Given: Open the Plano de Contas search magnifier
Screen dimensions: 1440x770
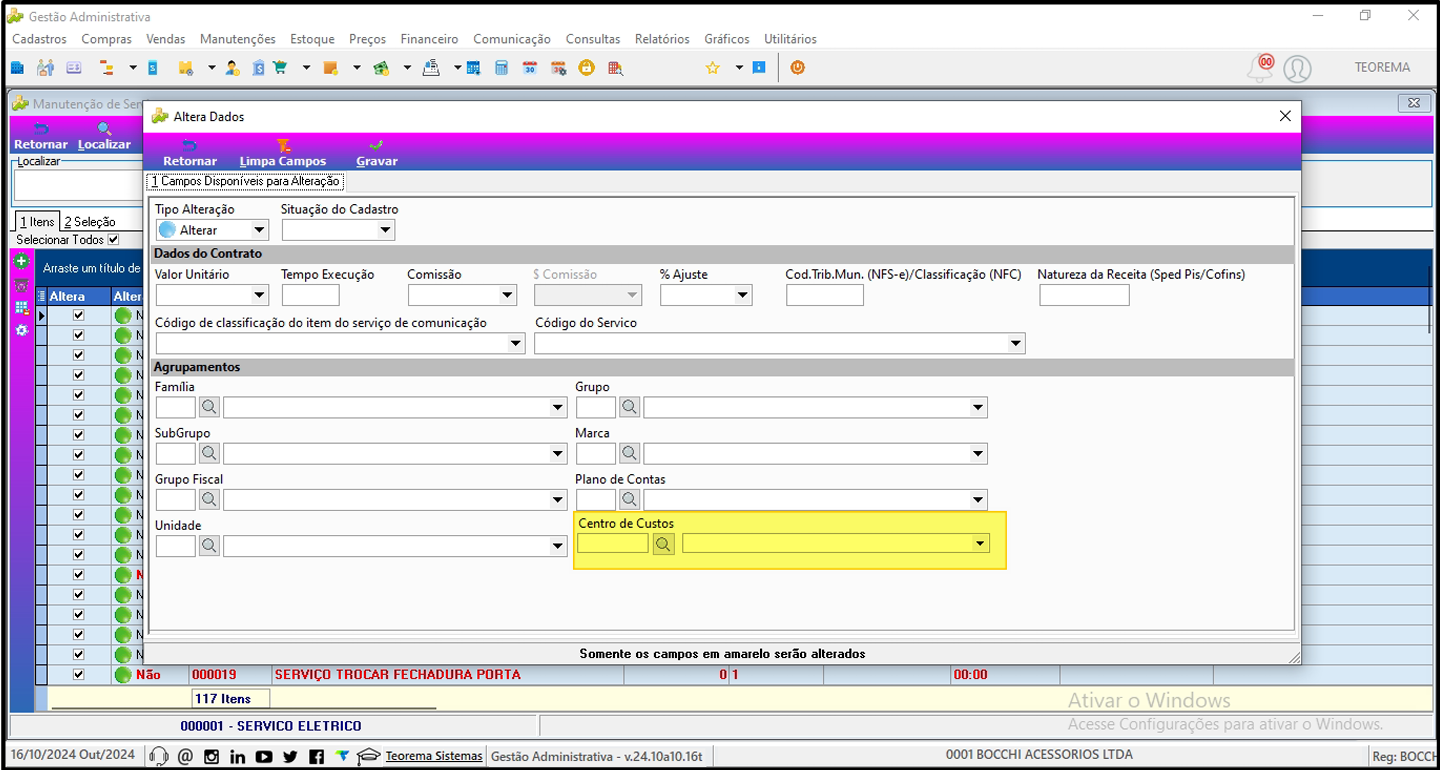Looking at the screenshot, I should click(629, 499).
